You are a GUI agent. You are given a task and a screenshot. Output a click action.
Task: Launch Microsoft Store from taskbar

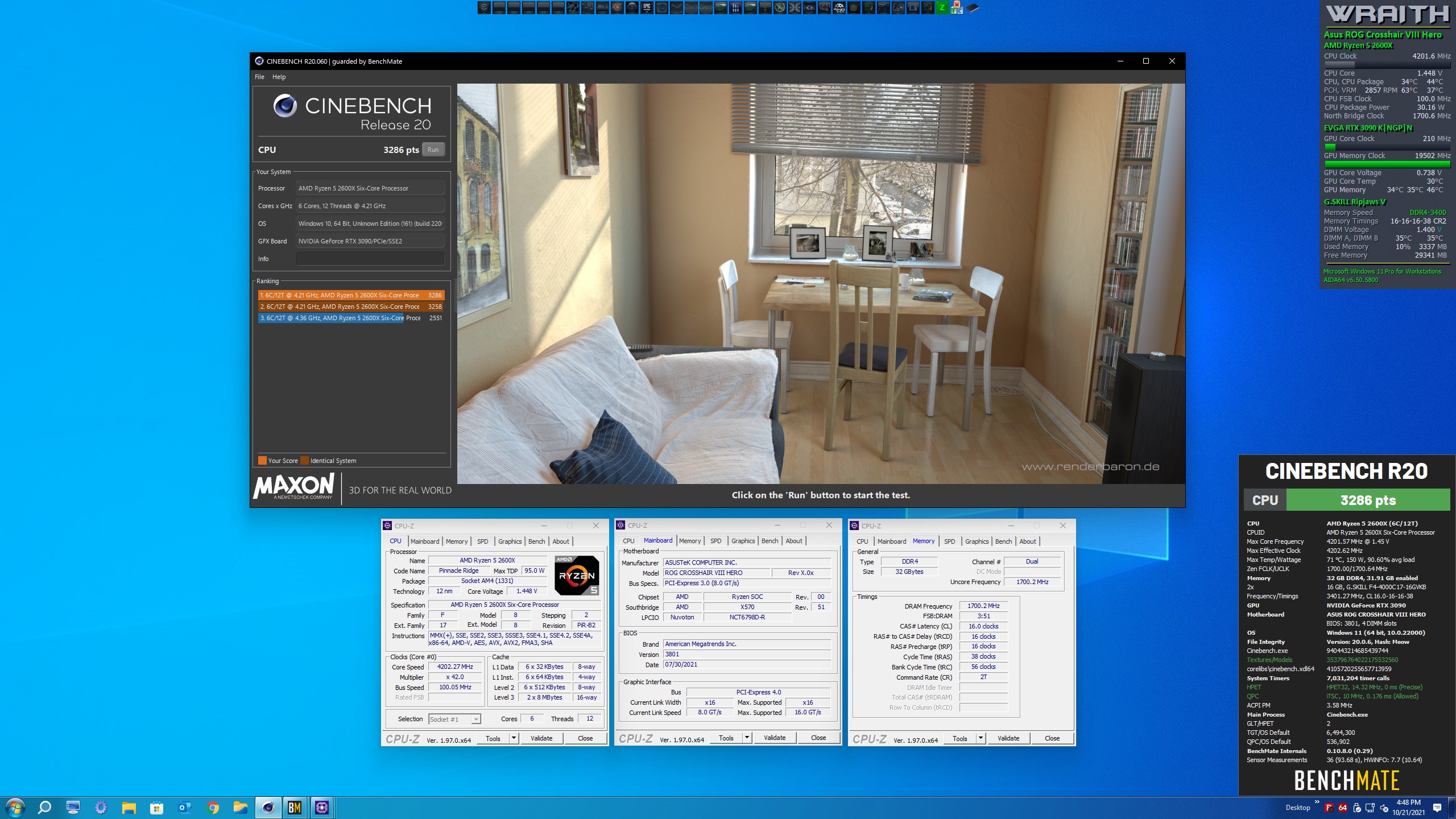coord(156,808)
